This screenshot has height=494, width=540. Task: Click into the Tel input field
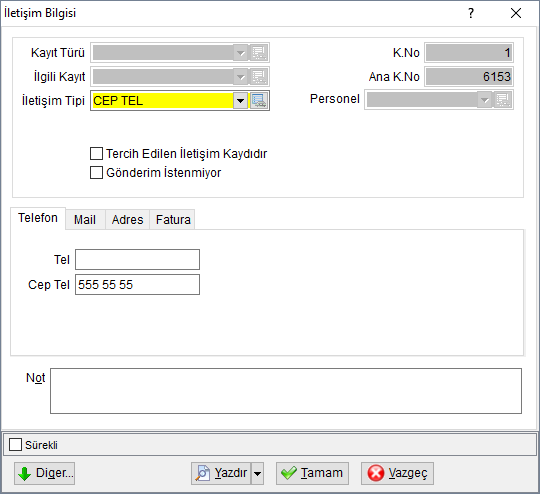tap(137, 259)
